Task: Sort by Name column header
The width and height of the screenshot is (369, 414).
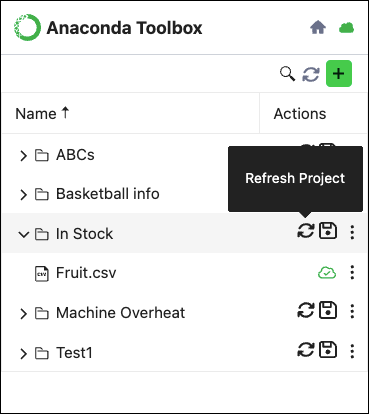Action: [x=42, y=113]
